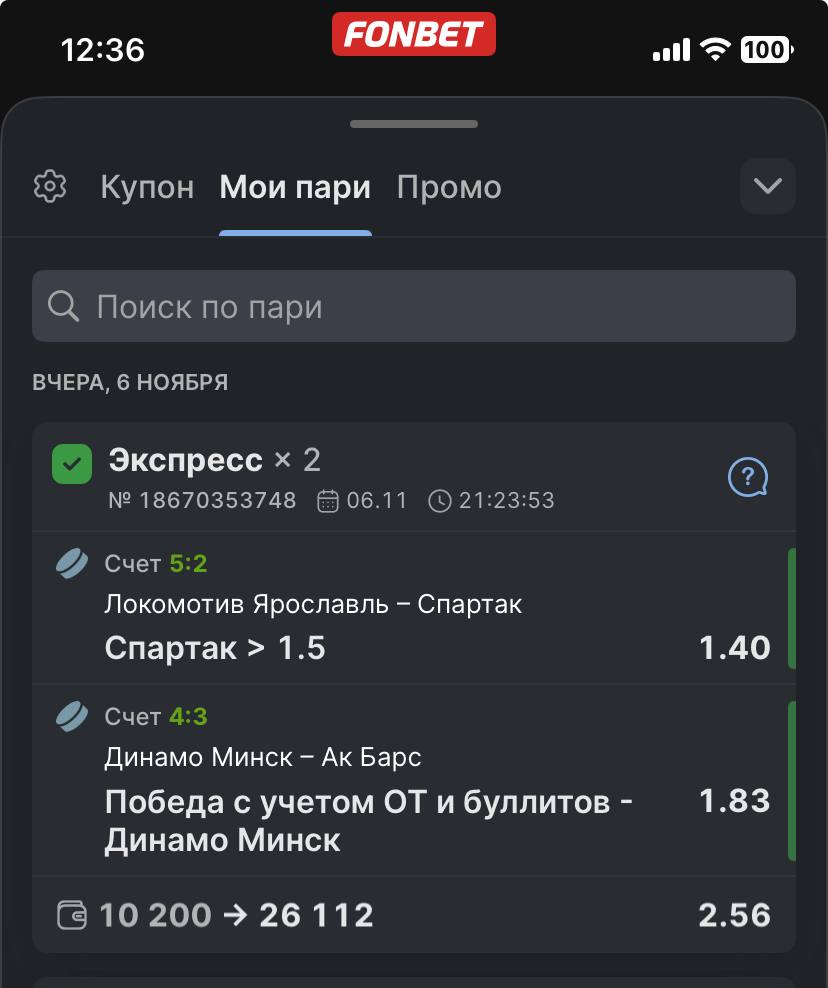
Task: Tap the Экспресс × 2 bet title
Action: tap(214, 460)
